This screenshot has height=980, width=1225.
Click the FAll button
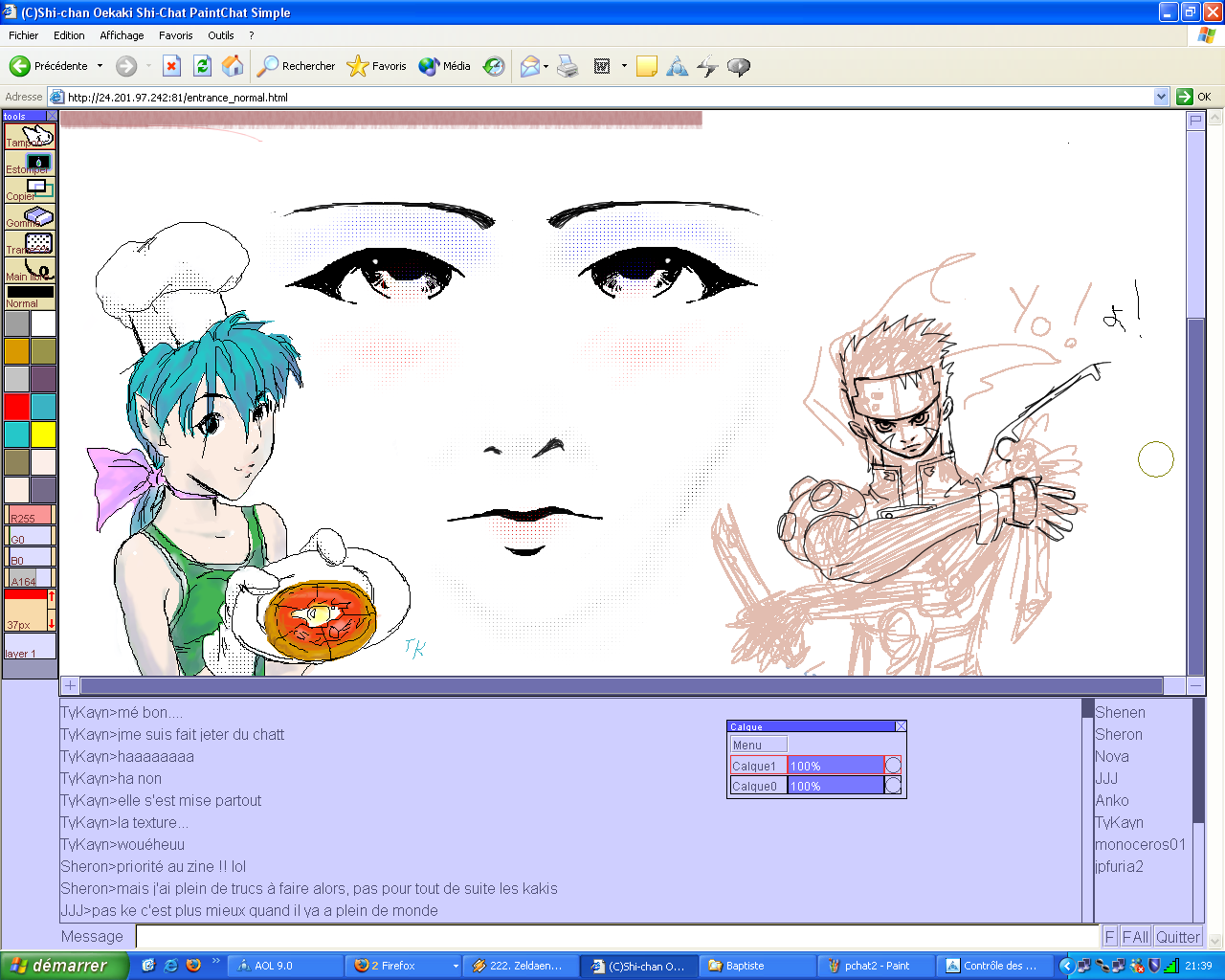click(1135, 937)
